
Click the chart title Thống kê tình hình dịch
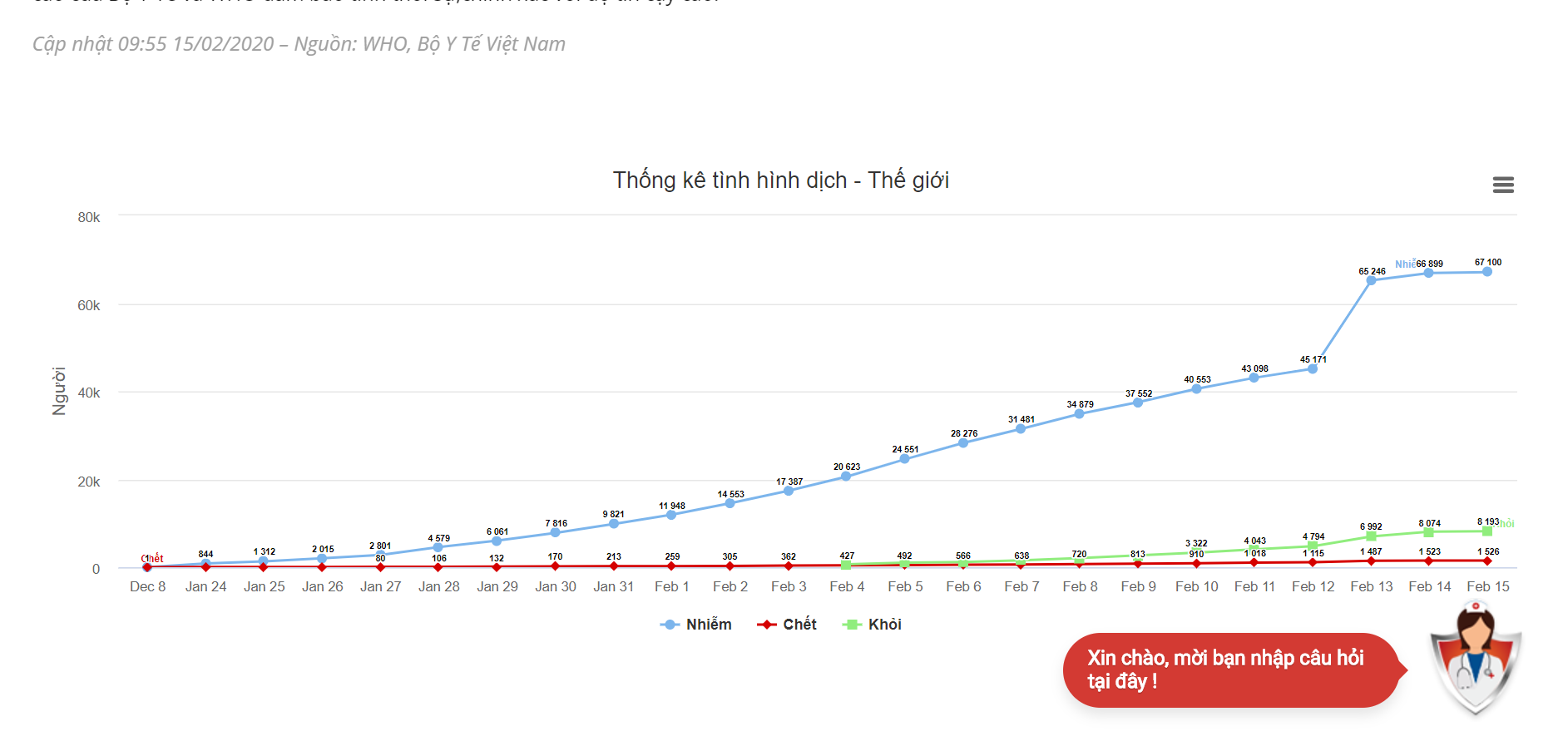(780, 180)
